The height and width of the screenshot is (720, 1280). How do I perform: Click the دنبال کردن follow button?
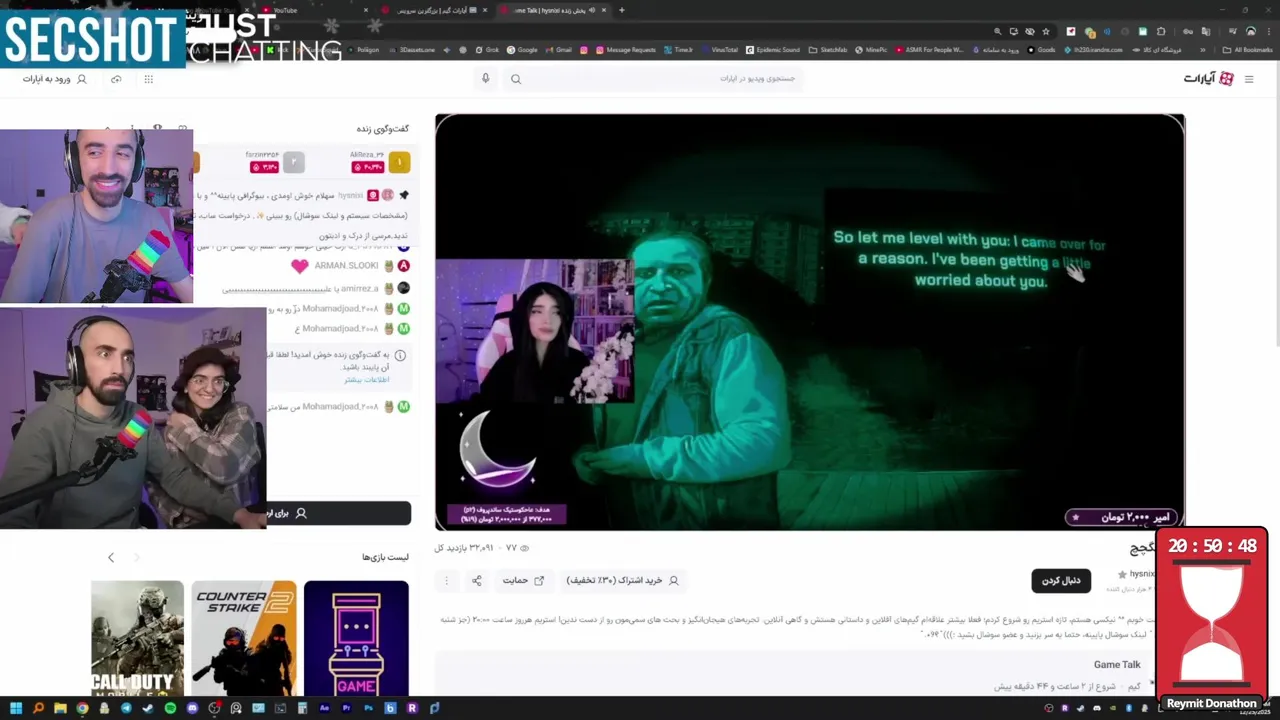(x=1061, y=580)
